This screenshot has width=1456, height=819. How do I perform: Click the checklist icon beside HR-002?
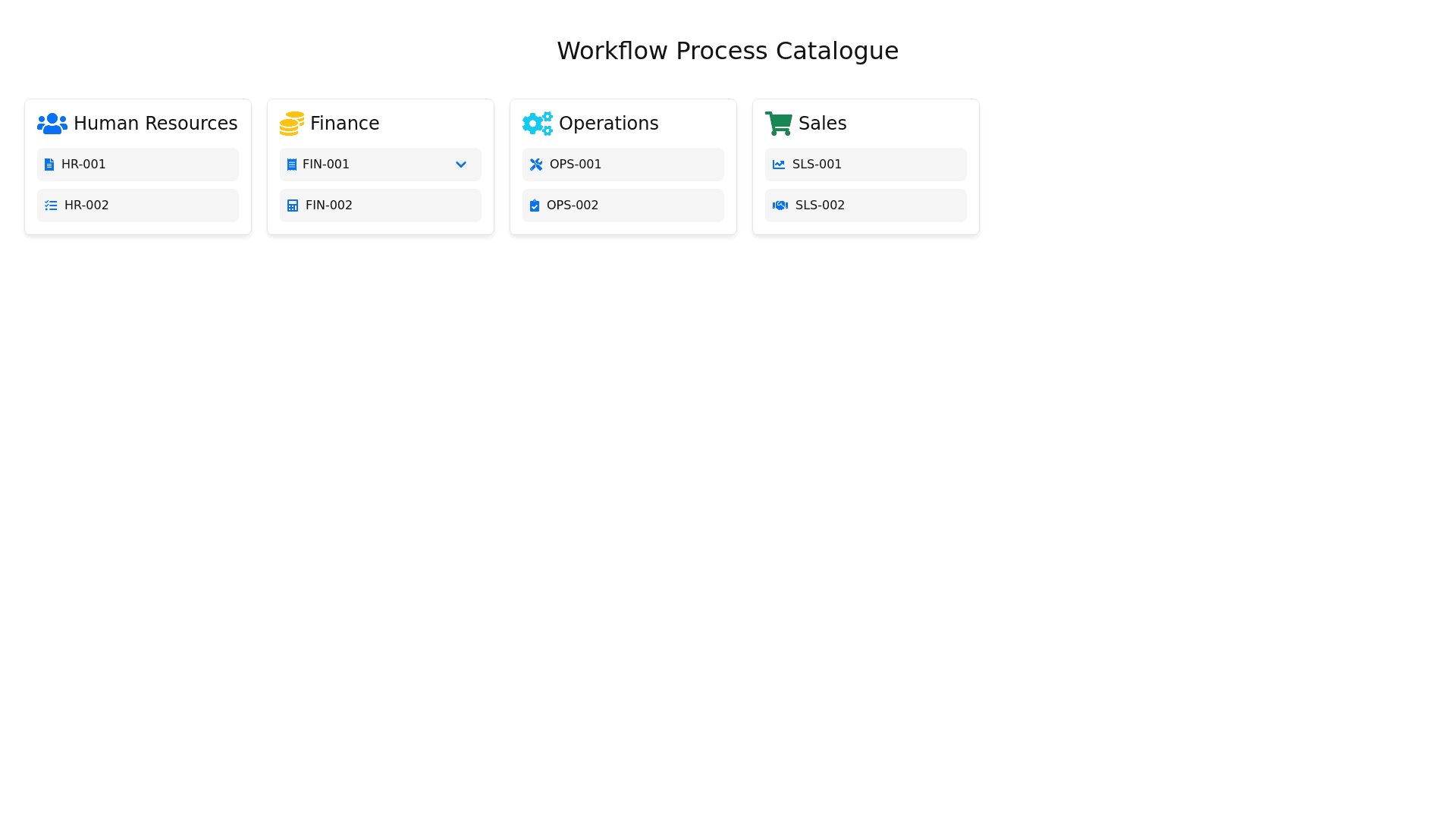tap(51, 206)
